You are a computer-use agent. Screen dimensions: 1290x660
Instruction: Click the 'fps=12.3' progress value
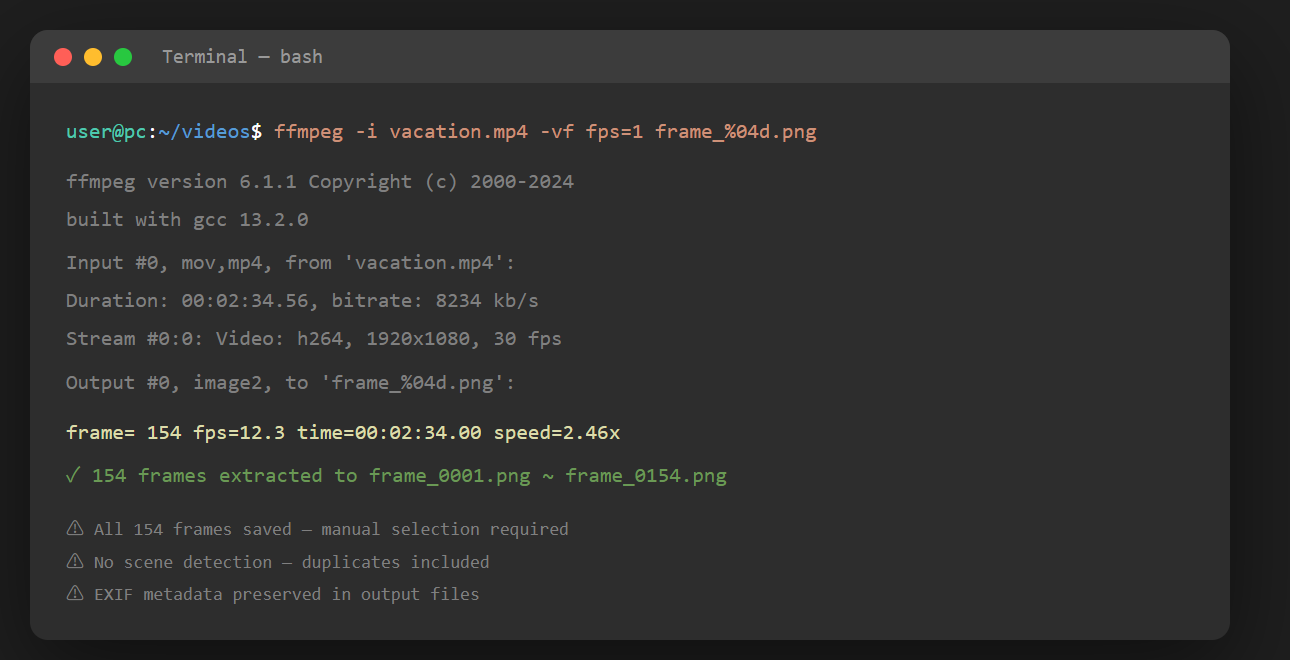[x=239, y=433]
